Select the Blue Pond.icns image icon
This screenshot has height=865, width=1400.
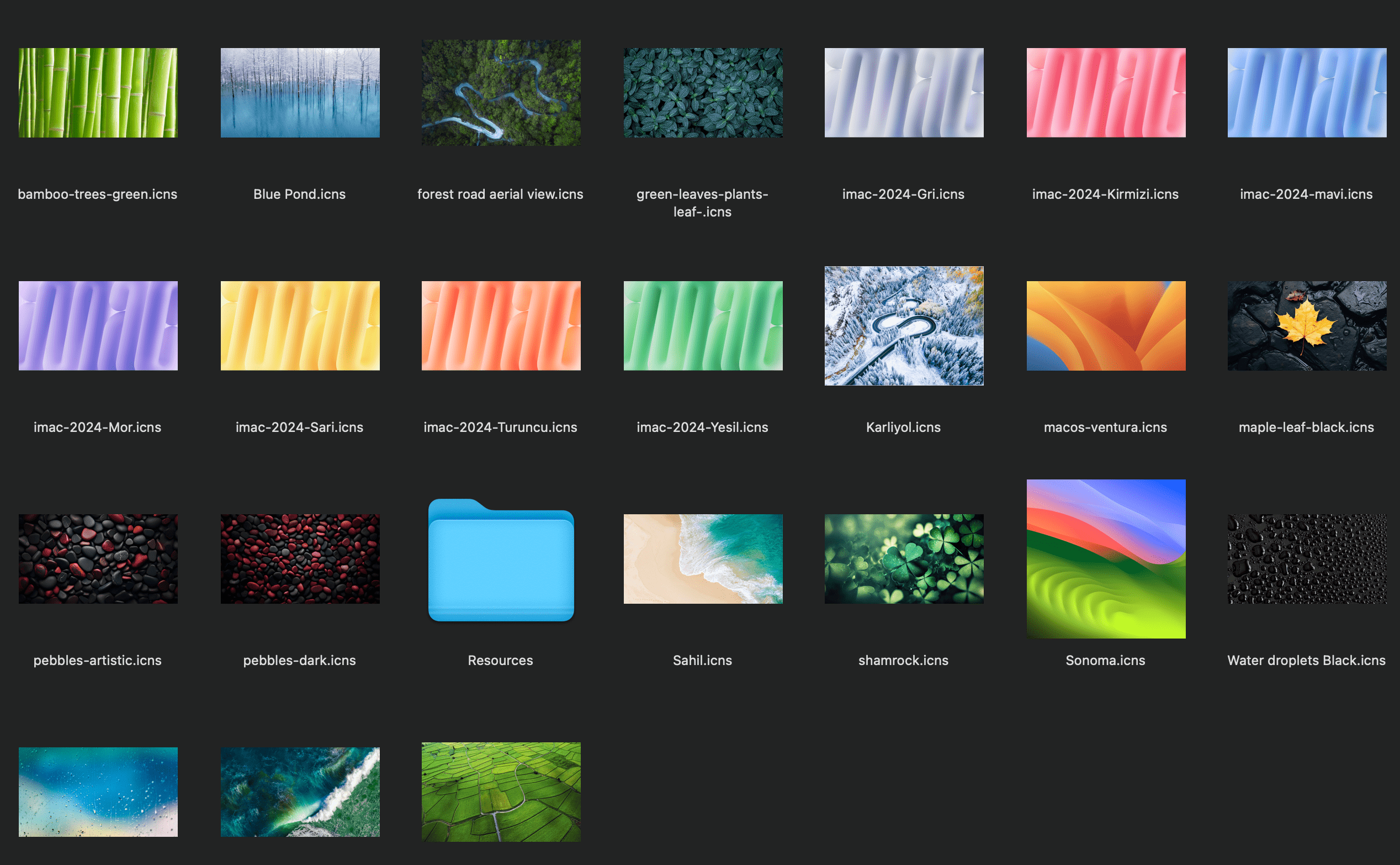tap(300, 93)
